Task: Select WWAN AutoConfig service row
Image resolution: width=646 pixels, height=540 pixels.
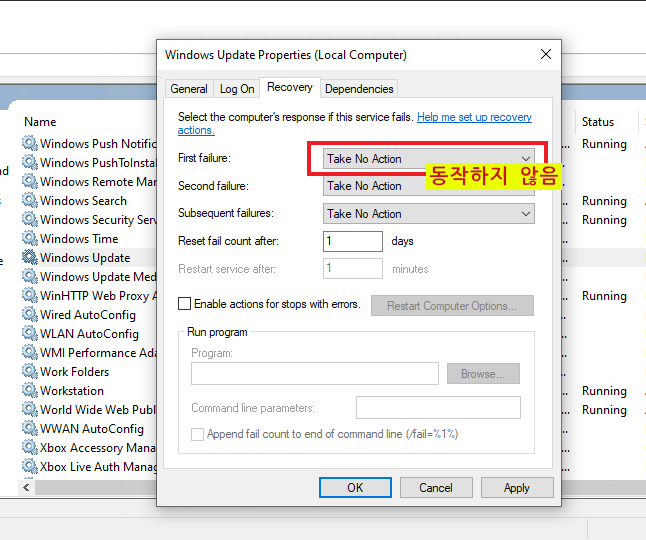Action: click(x=92, y=428)
